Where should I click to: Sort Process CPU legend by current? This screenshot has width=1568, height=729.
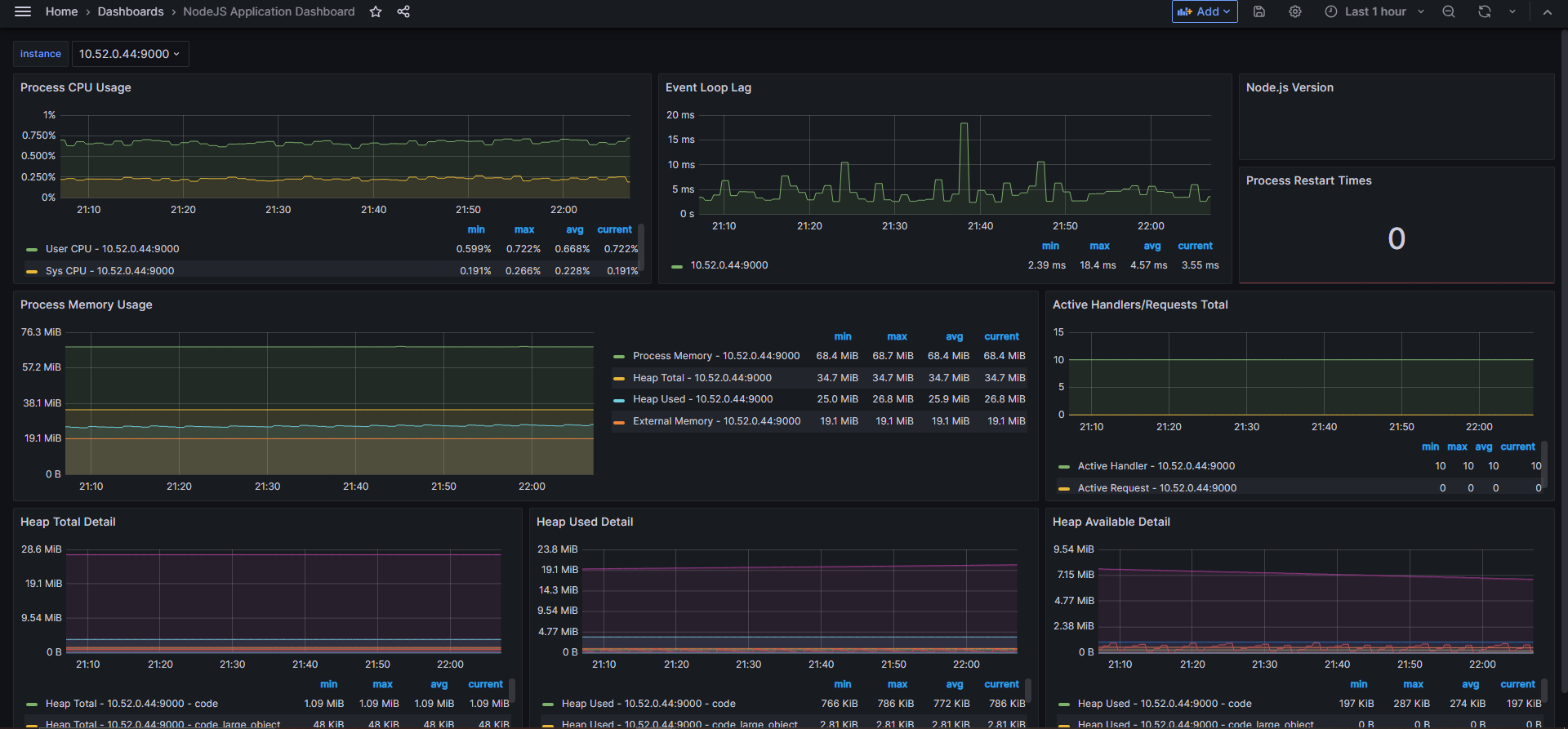pyautogui.click(x=615, y=229)
